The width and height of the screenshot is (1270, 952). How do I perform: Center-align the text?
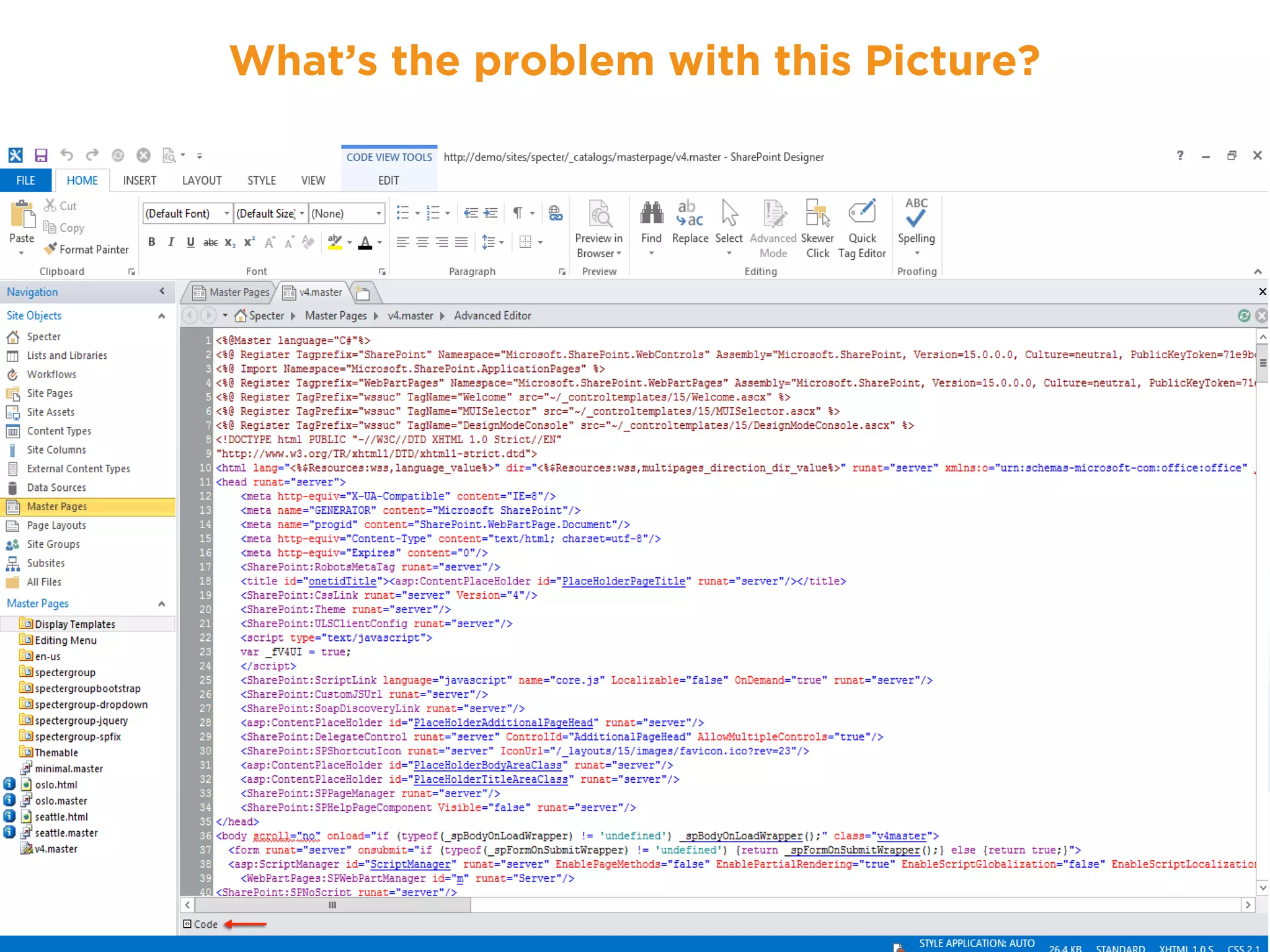click(422, 242)
